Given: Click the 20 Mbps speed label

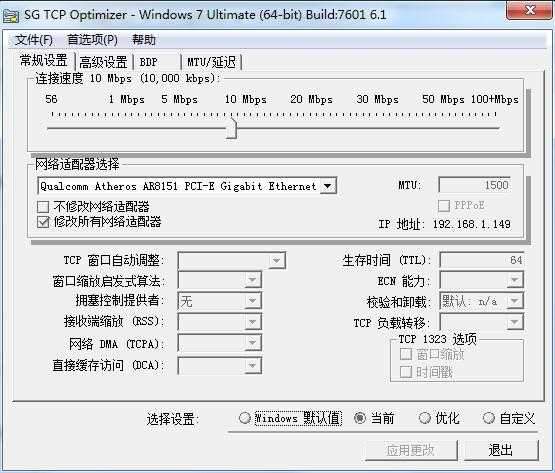Looking at the screenshot, I should (x=311, y=99).
